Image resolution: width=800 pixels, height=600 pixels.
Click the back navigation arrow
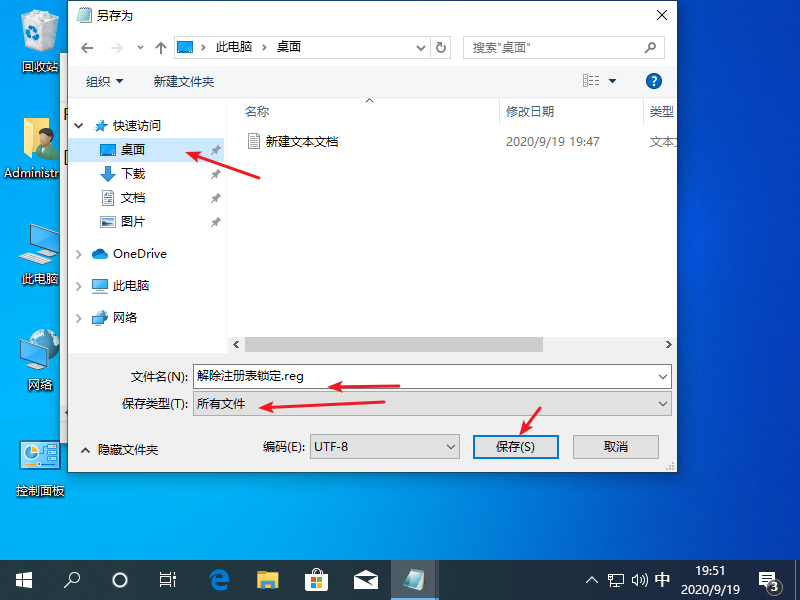[x=87, y=47]
